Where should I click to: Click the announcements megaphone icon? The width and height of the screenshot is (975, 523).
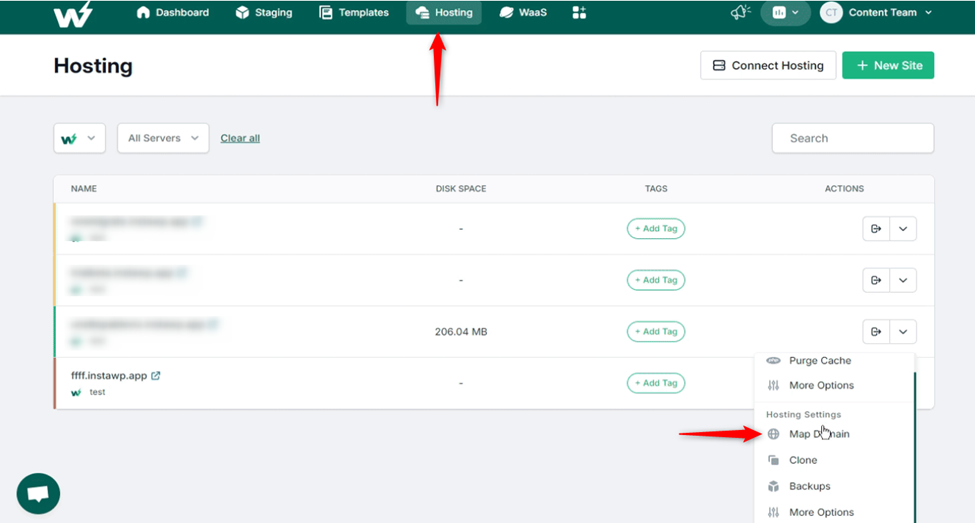[x=741, y=12]
